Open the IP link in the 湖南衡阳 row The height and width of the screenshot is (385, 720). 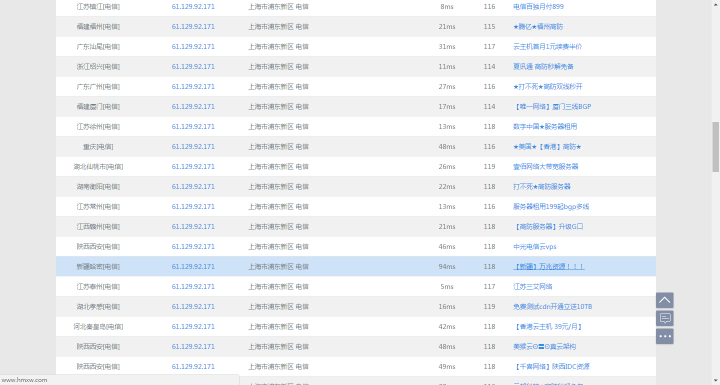[193, 187]
